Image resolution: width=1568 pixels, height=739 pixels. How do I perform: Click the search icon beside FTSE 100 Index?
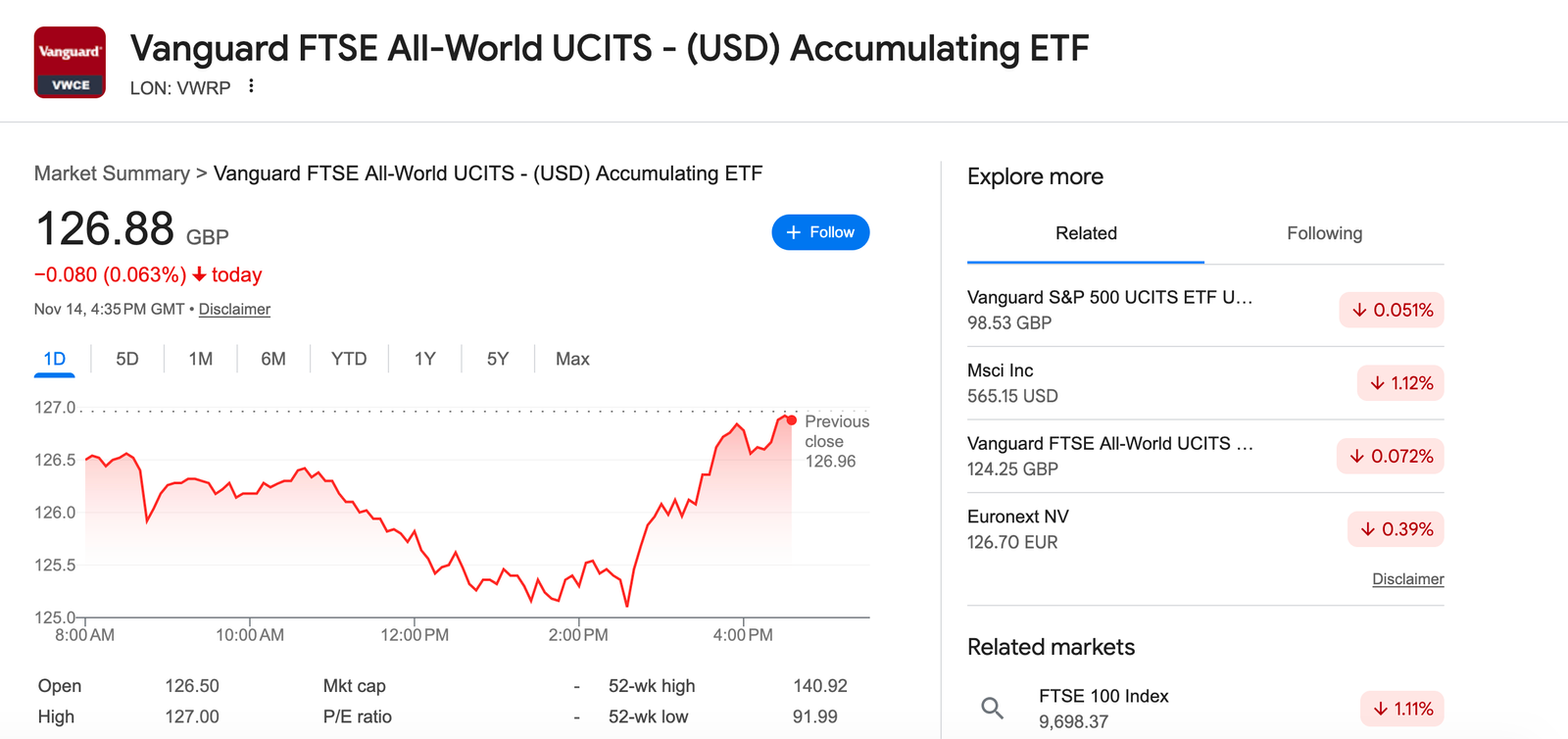click(992, 707)
